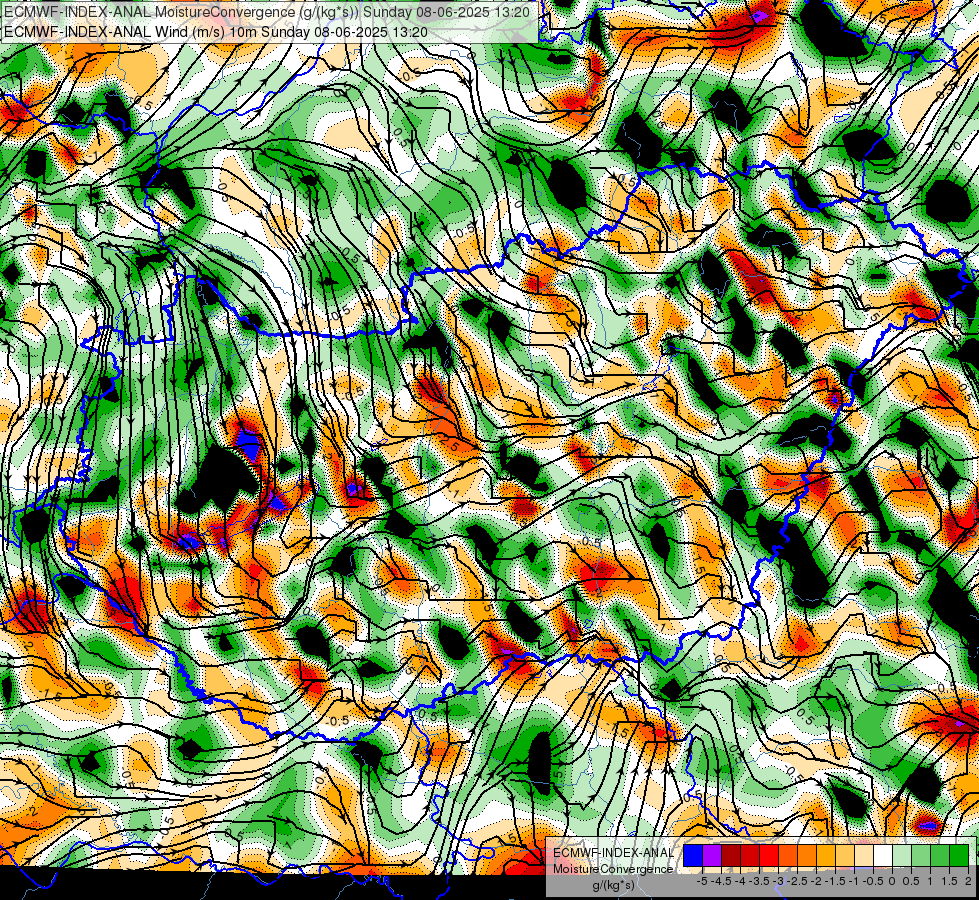Click legend swatch between 0 and 0.5
The image size is (979, 900).
coord(902,855)
